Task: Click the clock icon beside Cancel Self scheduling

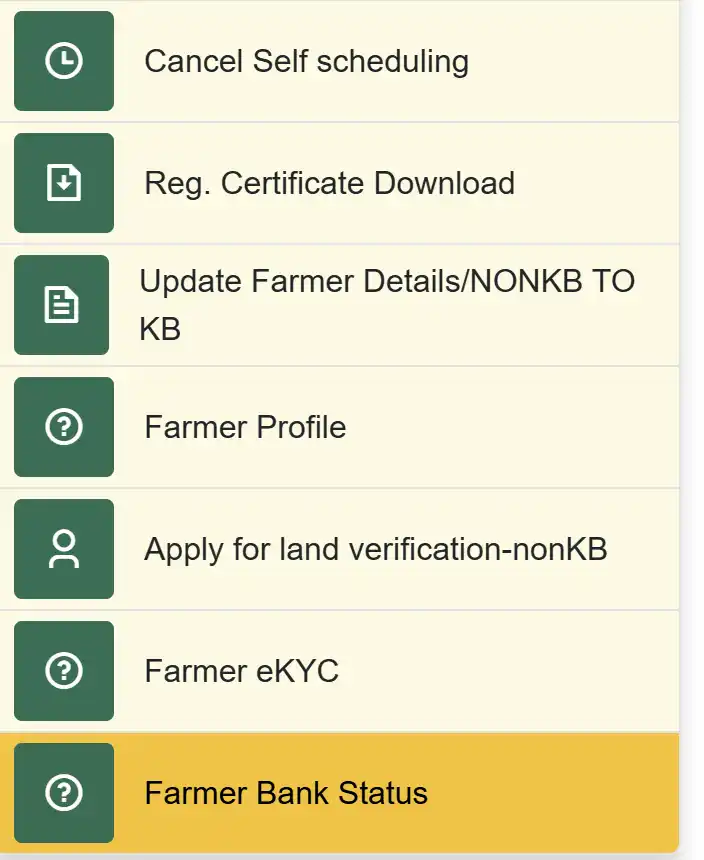Action: click(64, 61)
